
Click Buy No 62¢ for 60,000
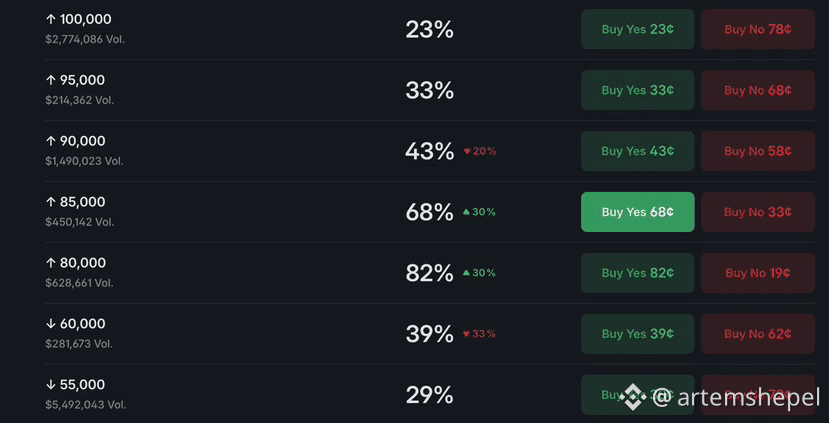758,334
